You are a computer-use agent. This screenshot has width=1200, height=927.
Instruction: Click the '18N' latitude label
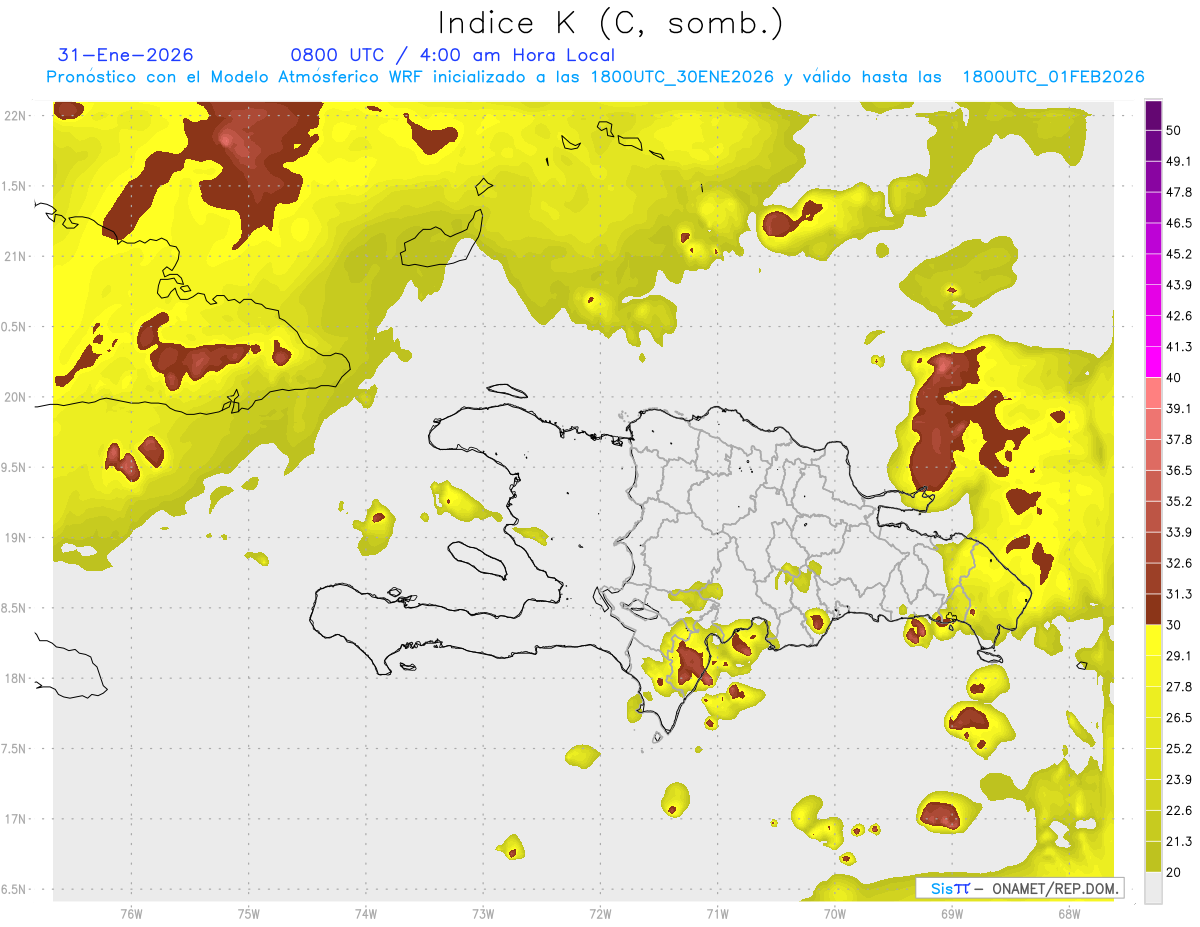(16, 679)
